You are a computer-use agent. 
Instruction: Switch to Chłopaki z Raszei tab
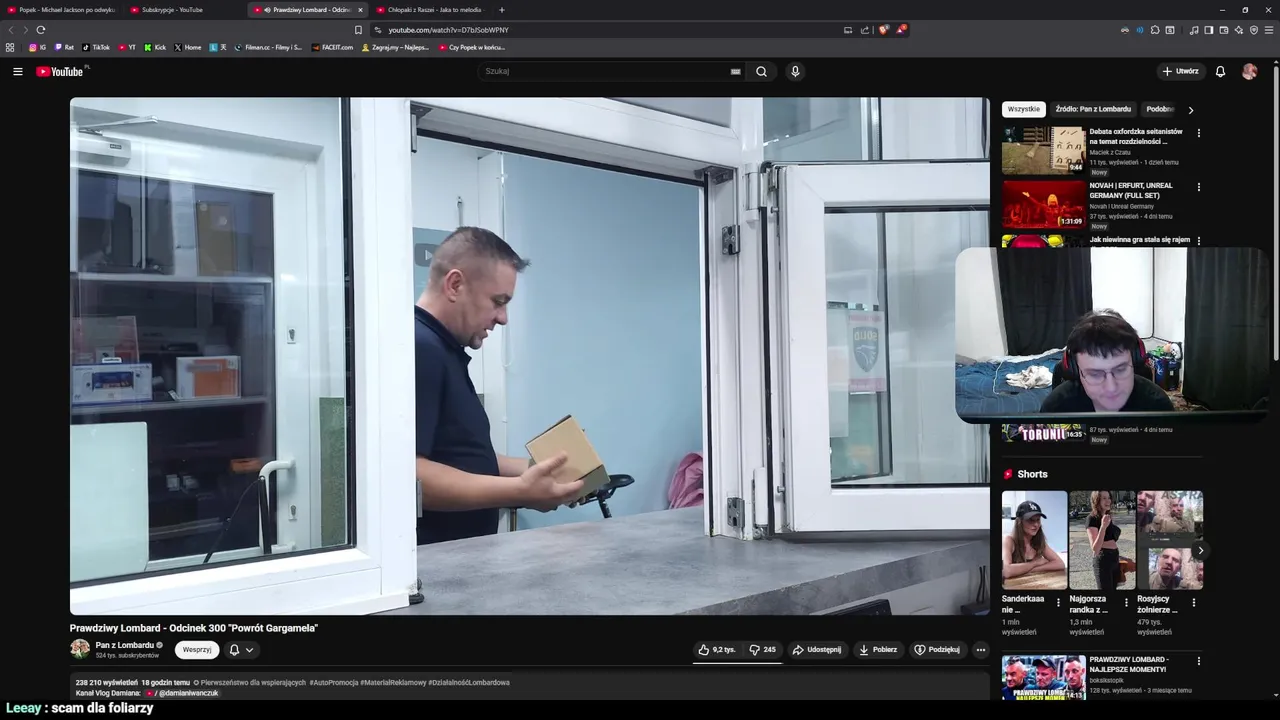430,10
